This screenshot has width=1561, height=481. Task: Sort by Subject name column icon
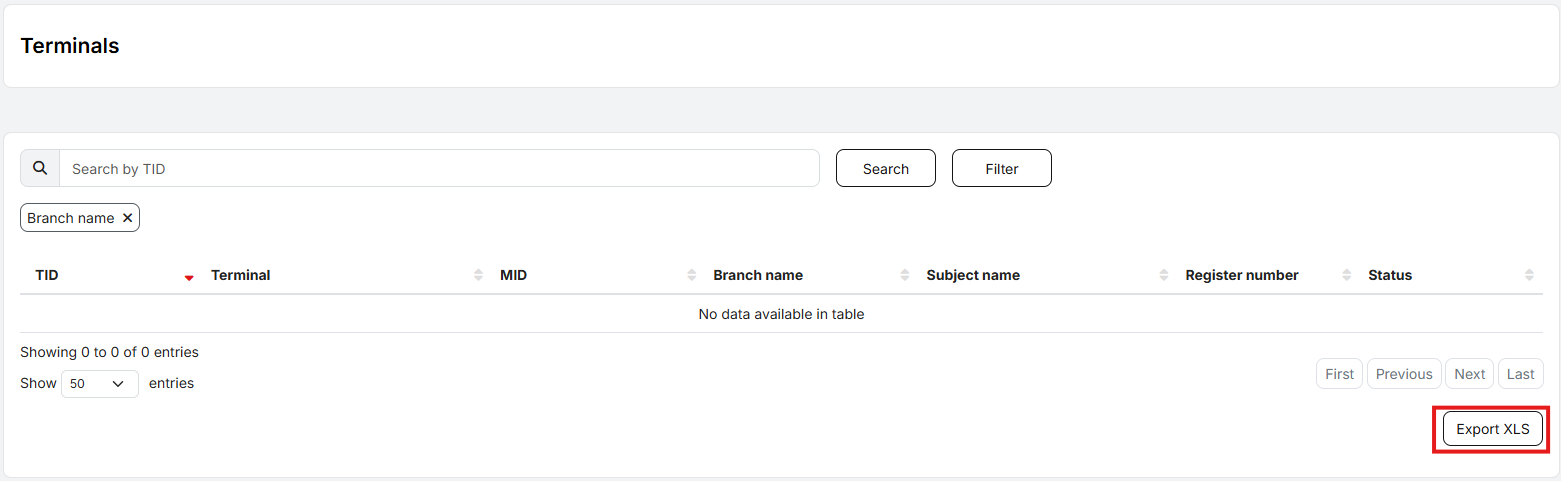(x=1163, y=275)
